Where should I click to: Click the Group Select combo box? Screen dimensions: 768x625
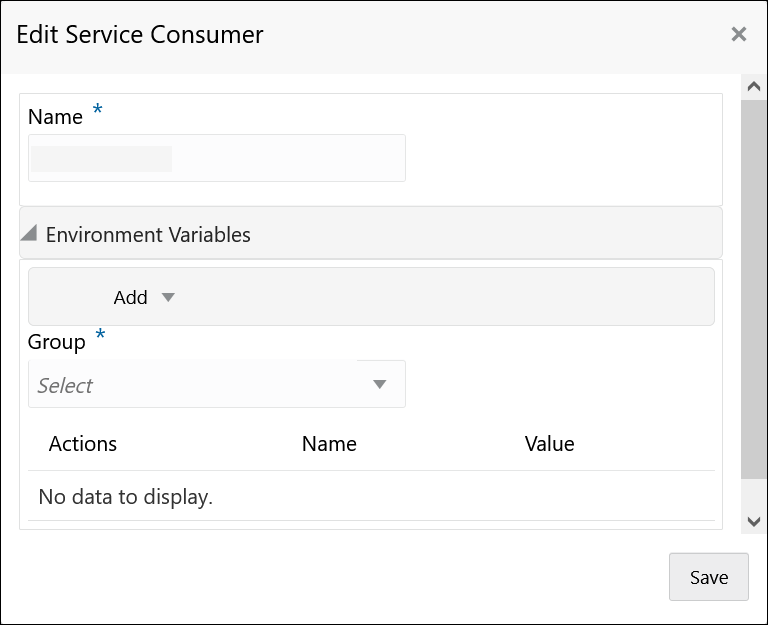[x=200, y=385]
